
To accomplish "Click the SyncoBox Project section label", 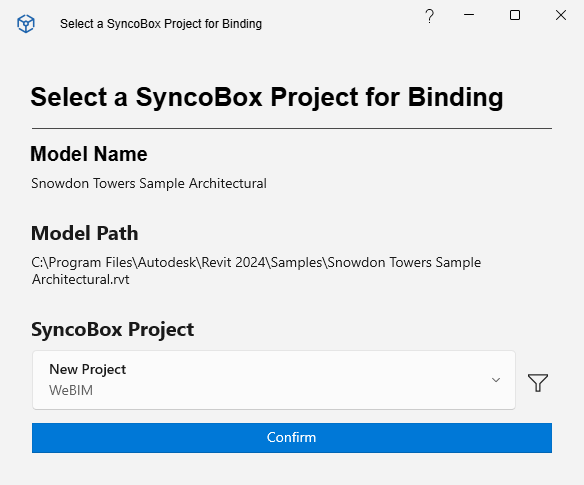I will [112, 330].
